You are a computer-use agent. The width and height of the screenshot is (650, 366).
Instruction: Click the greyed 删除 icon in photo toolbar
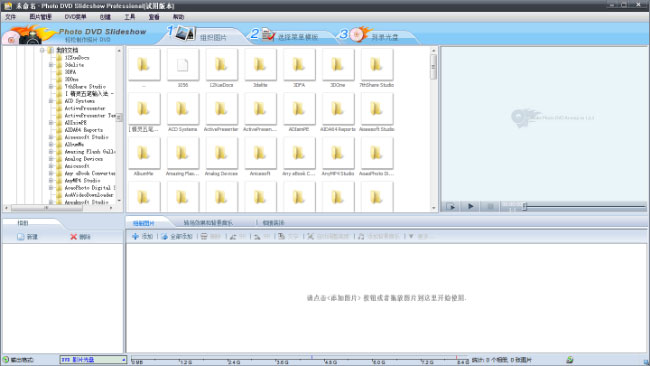tap(204, 236)
